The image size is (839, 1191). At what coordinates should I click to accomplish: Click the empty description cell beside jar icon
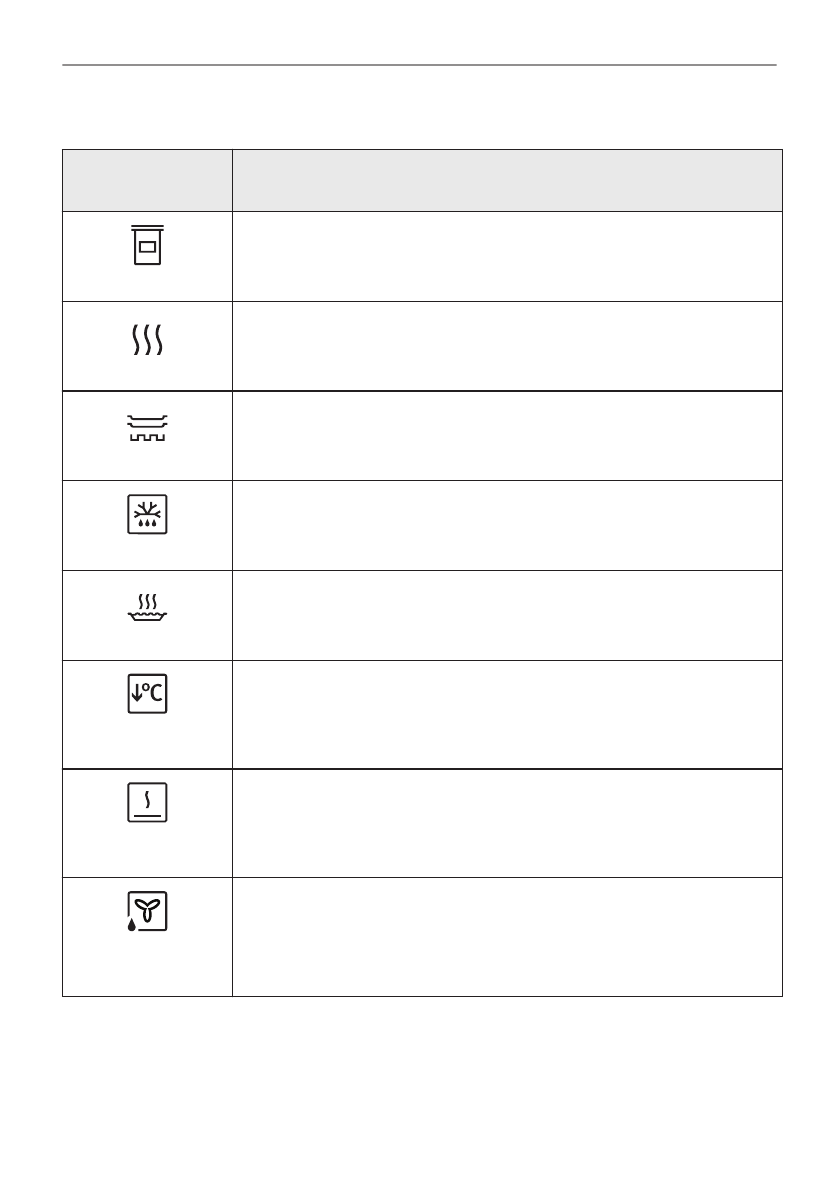pyautogui.click(x=506, y=256)
